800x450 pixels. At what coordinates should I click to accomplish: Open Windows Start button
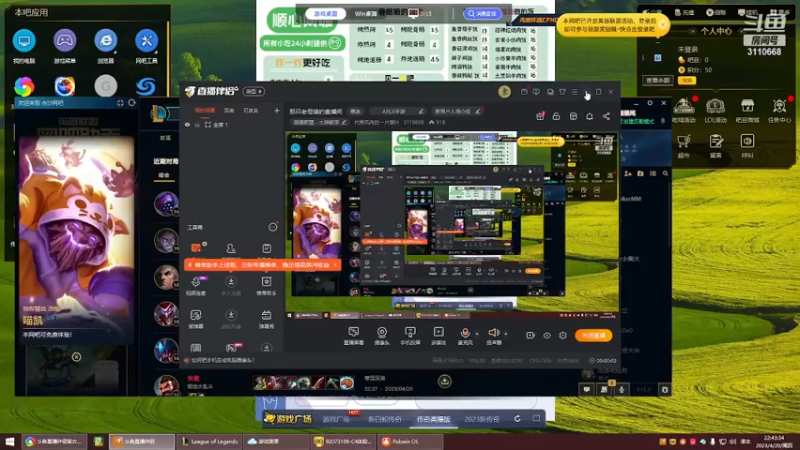(x=10, y=441)
